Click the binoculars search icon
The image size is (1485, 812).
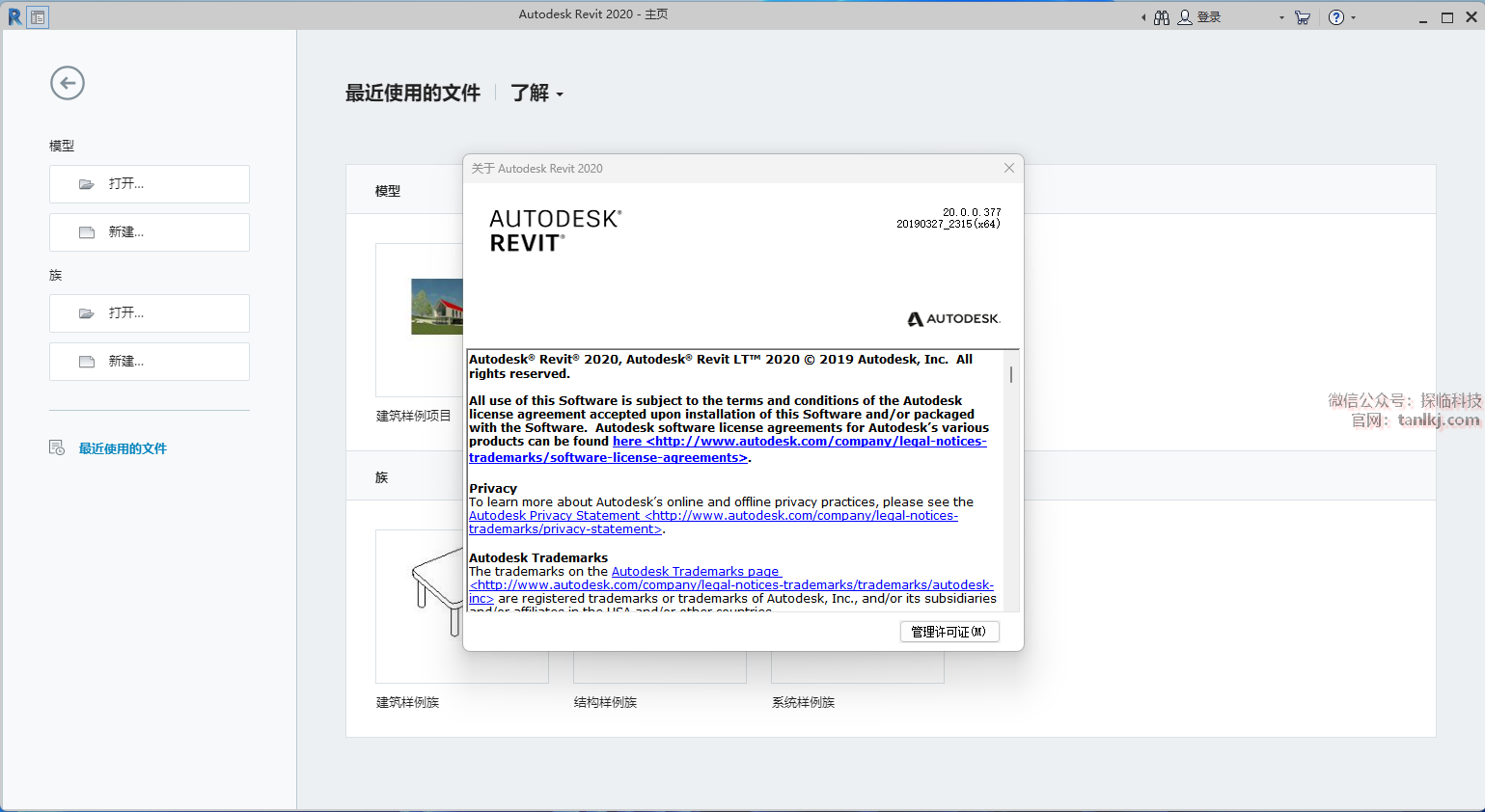point(1162,17)
